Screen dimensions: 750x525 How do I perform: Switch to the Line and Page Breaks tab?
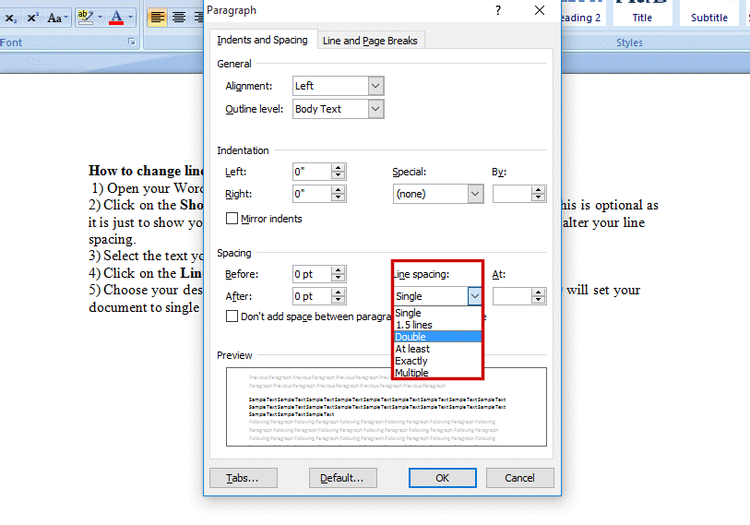pos(370,41)
